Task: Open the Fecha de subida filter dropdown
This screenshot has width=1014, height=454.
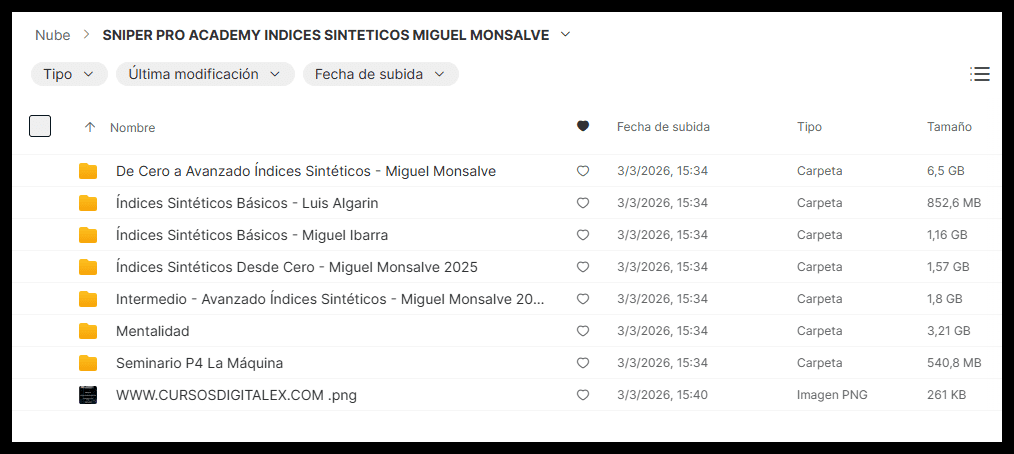Action: pyautogui.click(x=380, y=74)
